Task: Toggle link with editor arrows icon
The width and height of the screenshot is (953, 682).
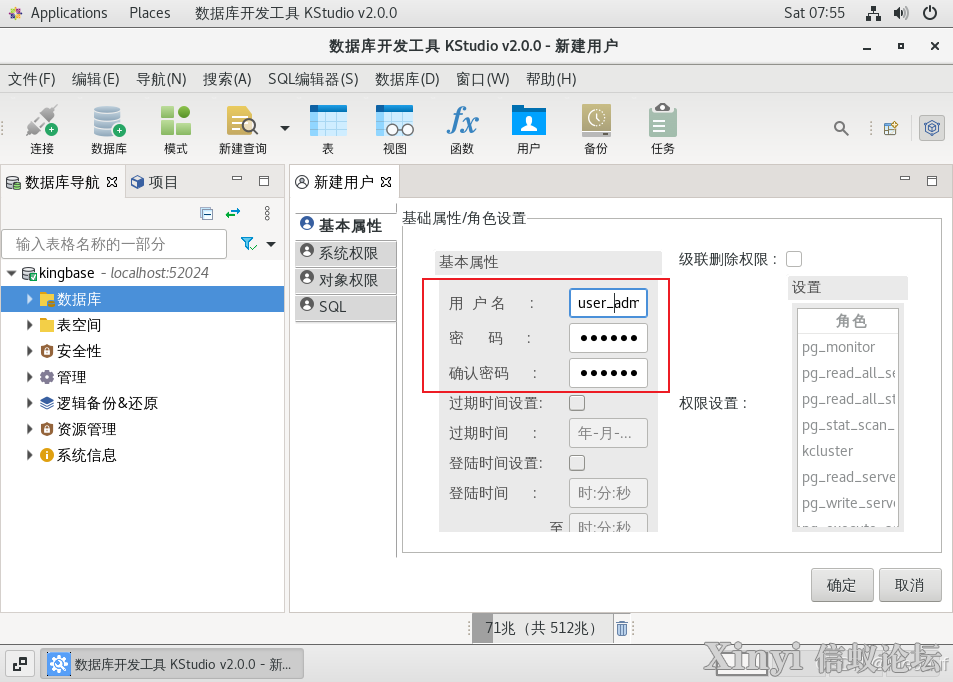Action: [233, 213]
